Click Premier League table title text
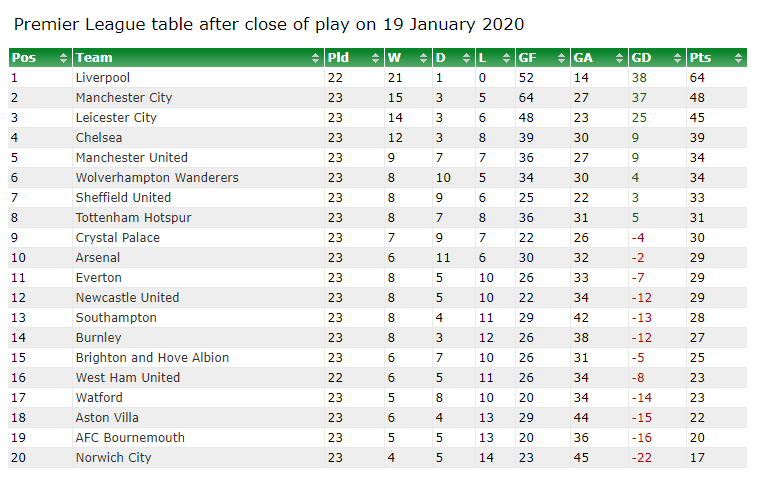 point(269,24)
